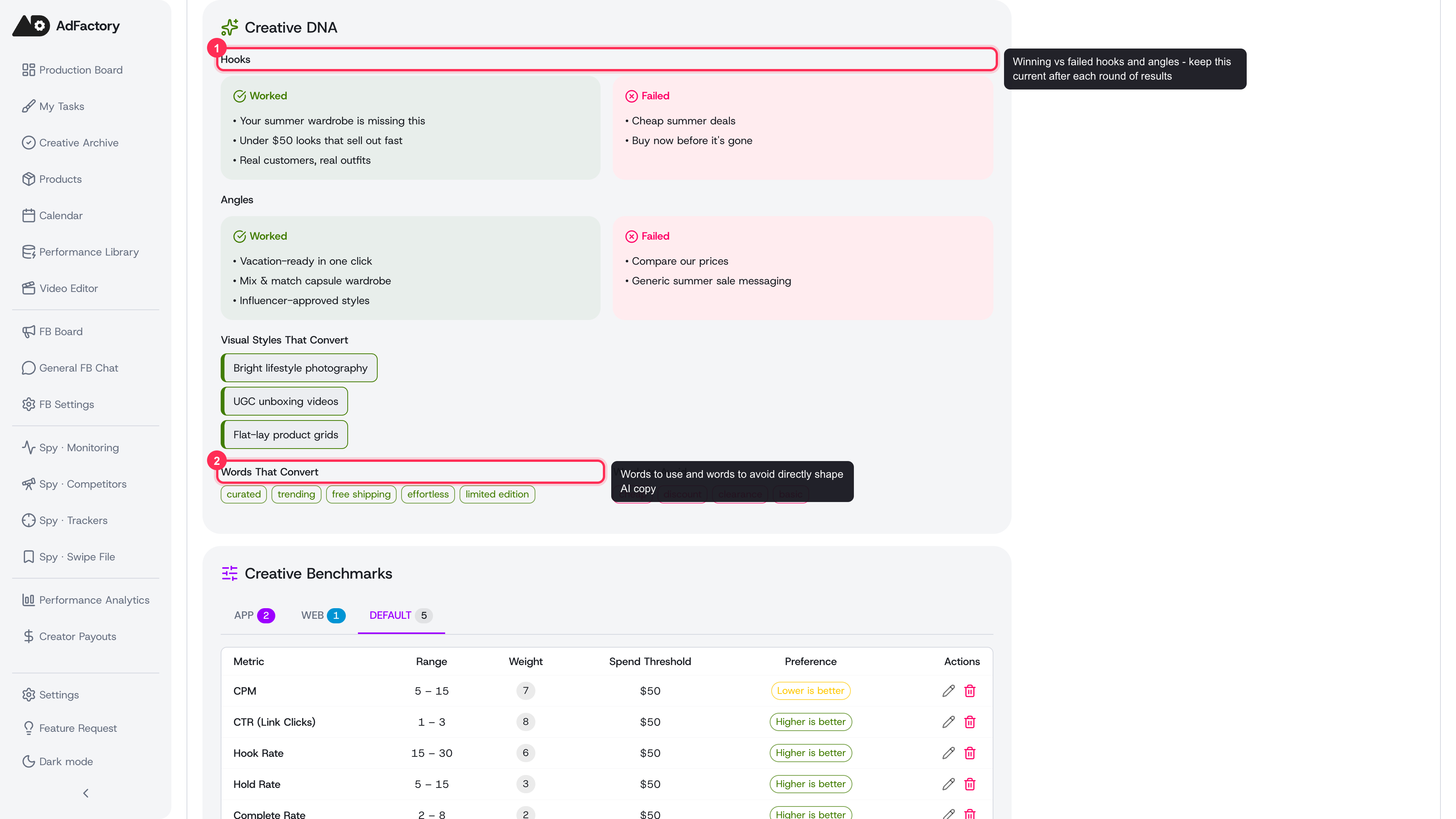Click 'Mix & match capsule wardrobe' angle
The height and width of the screenshot is (819, 1456).
pos(315,281)
